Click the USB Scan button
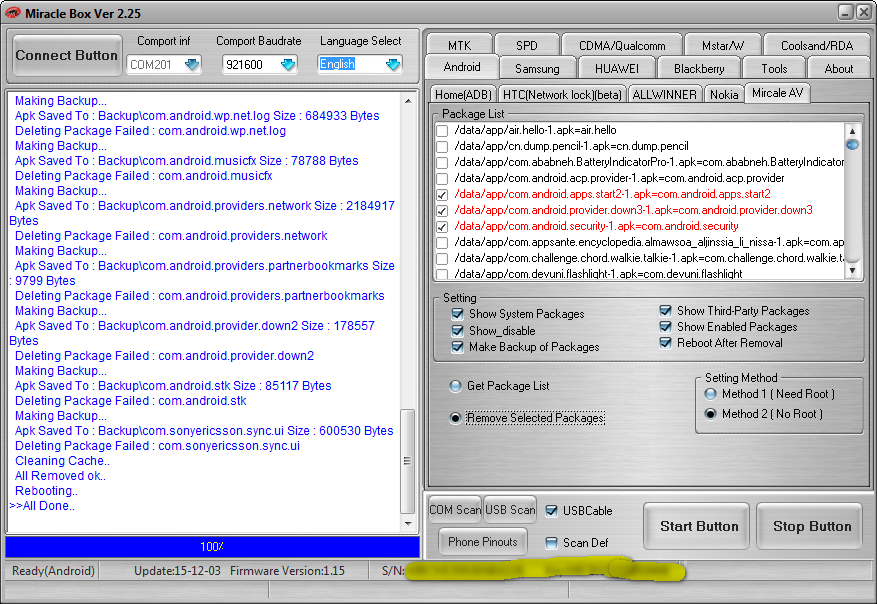The width and height of the screenshot is (877, 604). [510, 509]
